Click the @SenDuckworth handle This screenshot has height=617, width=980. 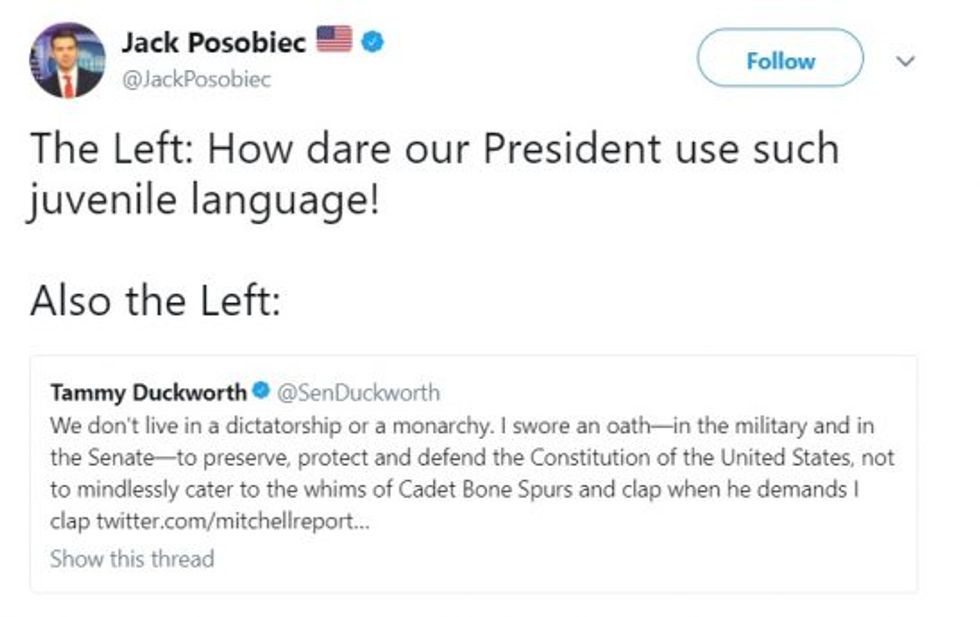tap(357, 391)
